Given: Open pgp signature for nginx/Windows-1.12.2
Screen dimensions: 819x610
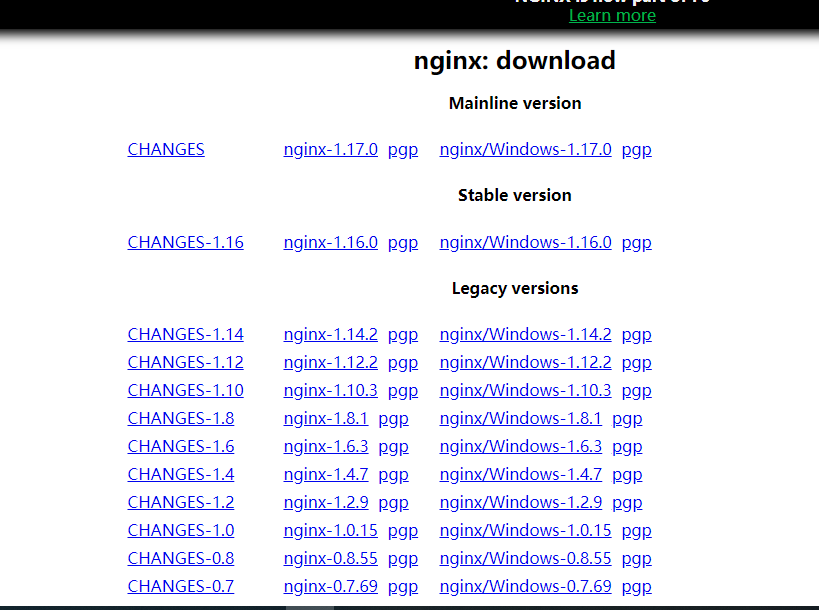Looking at the screenshot, I should (637, 363).
